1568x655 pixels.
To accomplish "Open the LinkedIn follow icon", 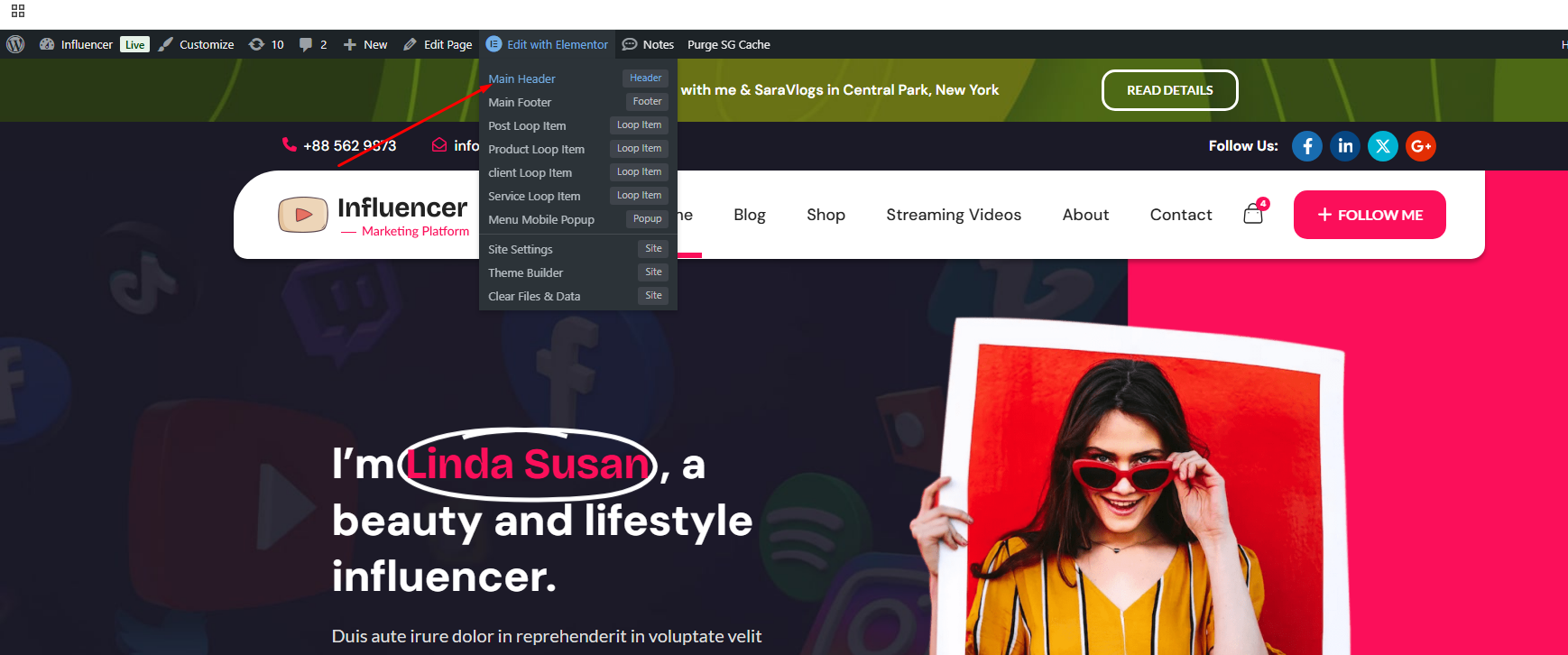I will click(1344, 146).
